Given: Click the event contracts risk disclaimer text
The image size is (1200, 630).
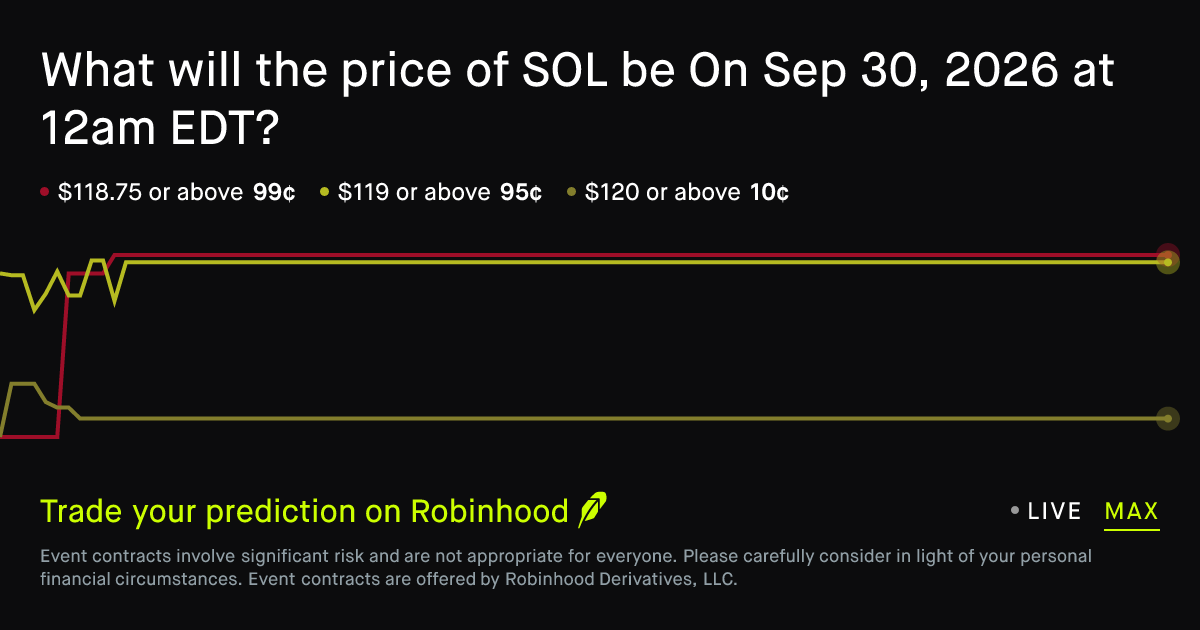Looking at the screenshot, I should pos(566,567).
